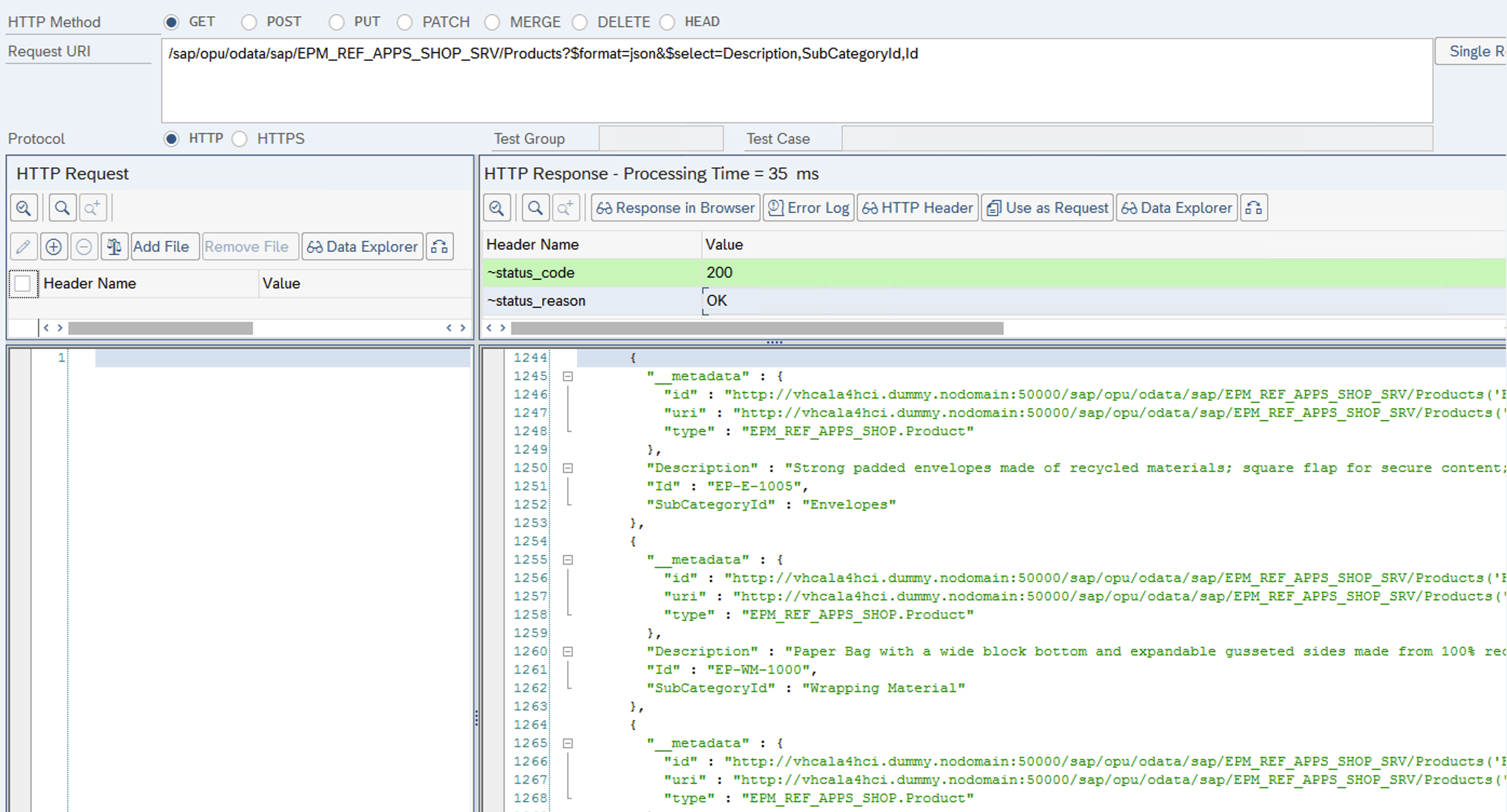This screenshot has height=812, width=1507.
Task: Tick the Header Name select-all checkbox
Action: [x=23, y=284]
